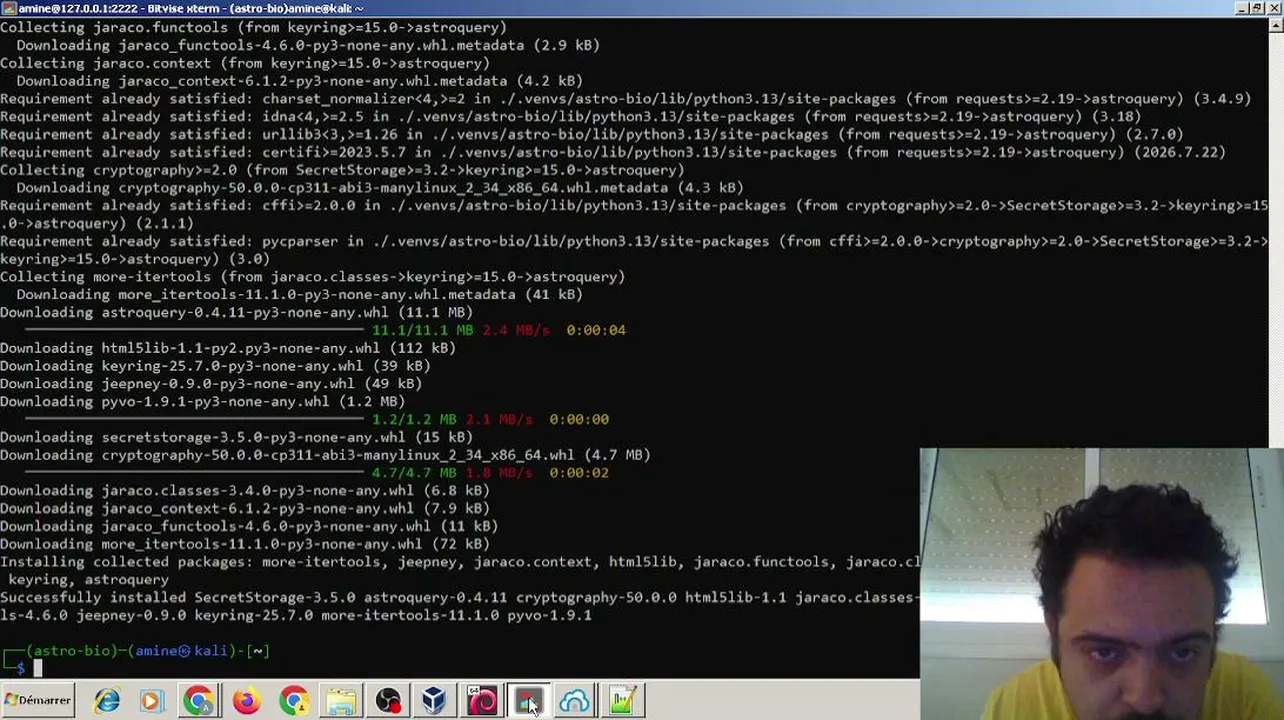
Task: Launch Firefox from the taskbar
Action: (246, 701)
